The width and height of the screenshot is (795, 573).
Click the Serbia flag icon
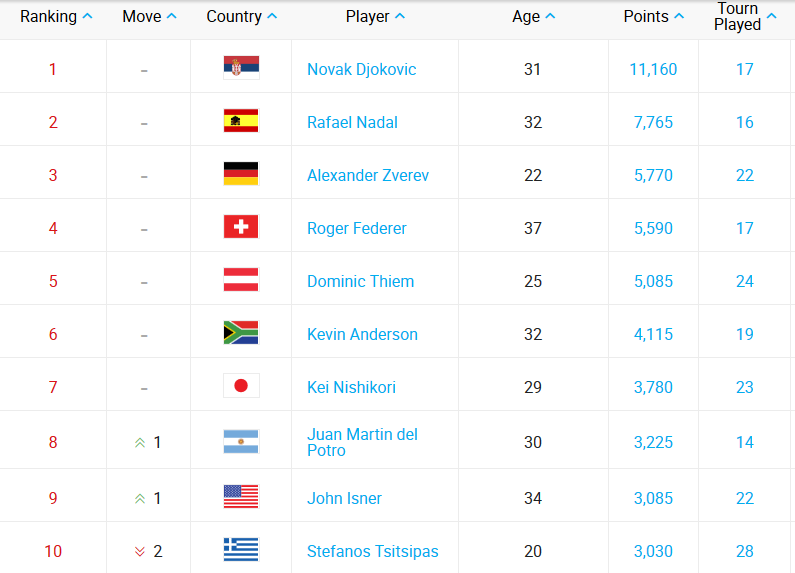pyautogui.click(x=241, y=69)
